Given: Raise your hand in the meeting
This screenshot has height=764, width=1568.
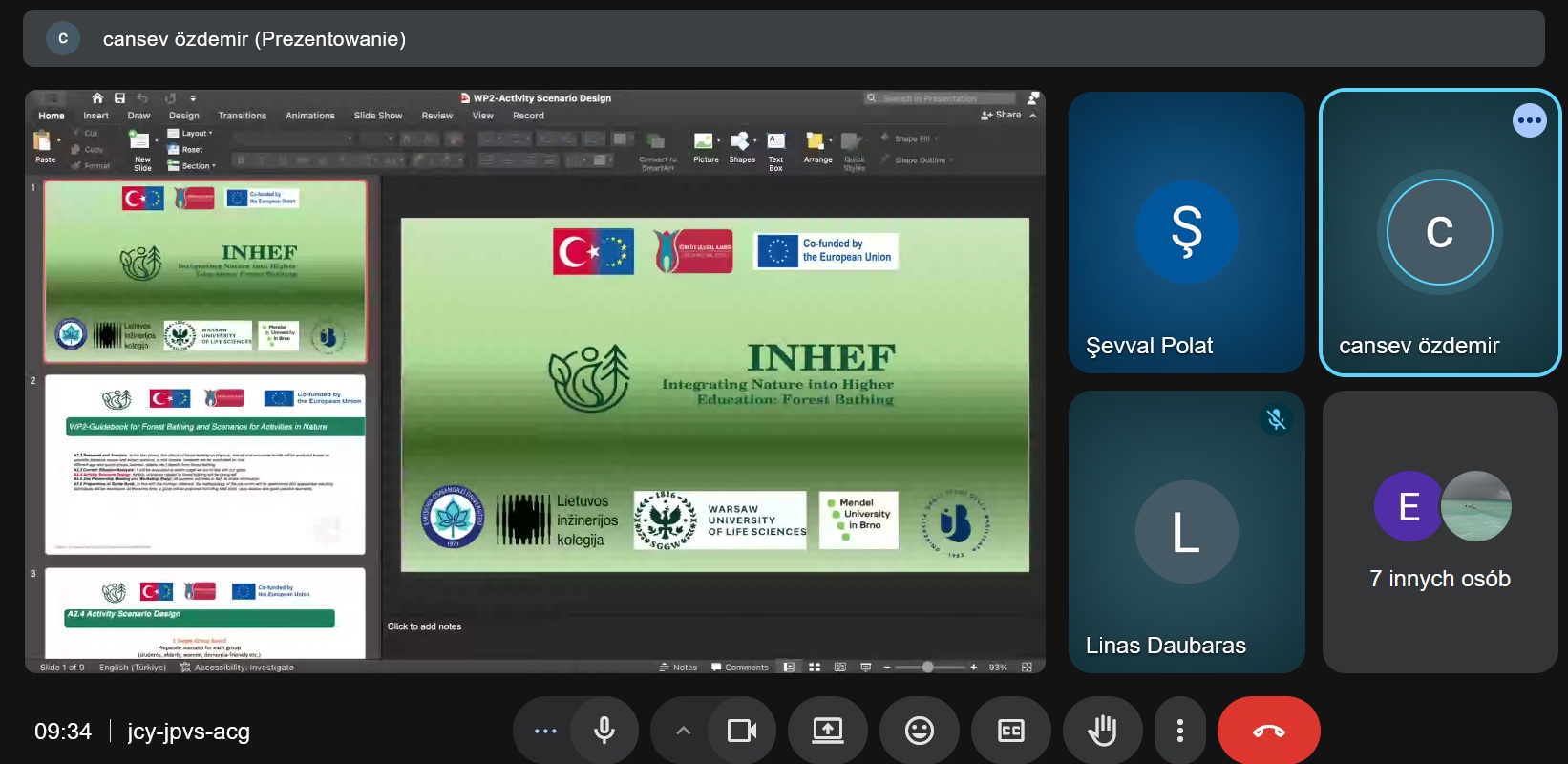Looking at the screenshot, I should pyautogui.click(x=1102, y=732).
